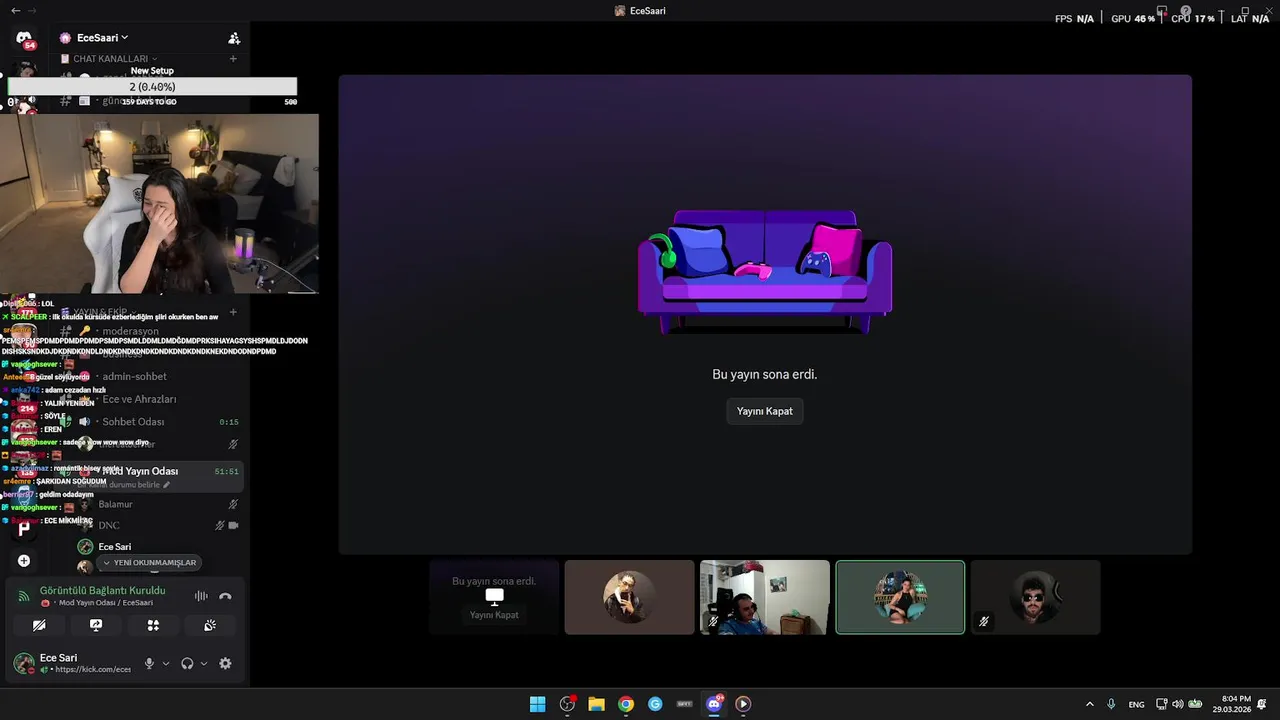Select the highlighted green-bordered participant tile
Image resolution: width=1280 pixels, height=720 pixels.
[x=900, y=597]
